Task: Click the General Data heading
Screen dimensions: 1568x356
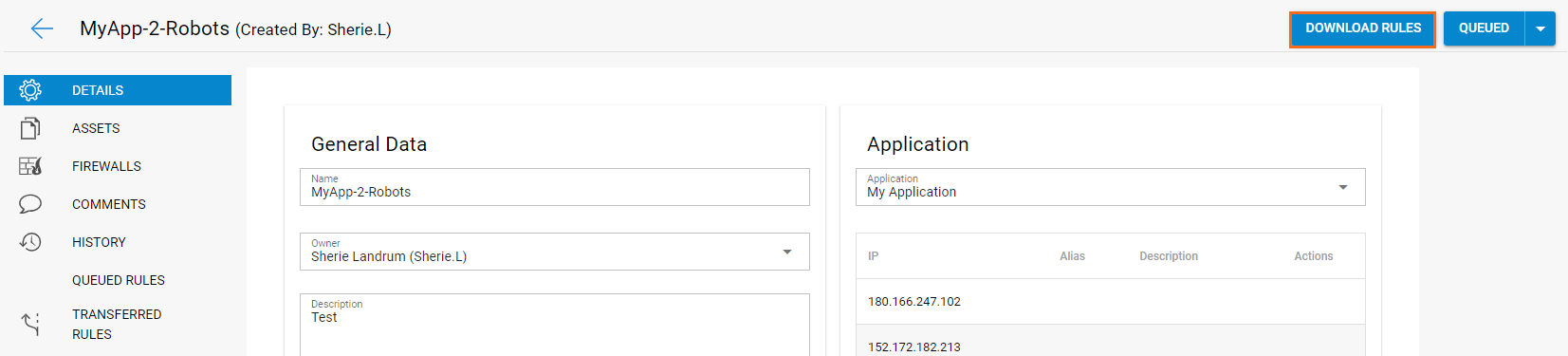Action: [369, 144]
